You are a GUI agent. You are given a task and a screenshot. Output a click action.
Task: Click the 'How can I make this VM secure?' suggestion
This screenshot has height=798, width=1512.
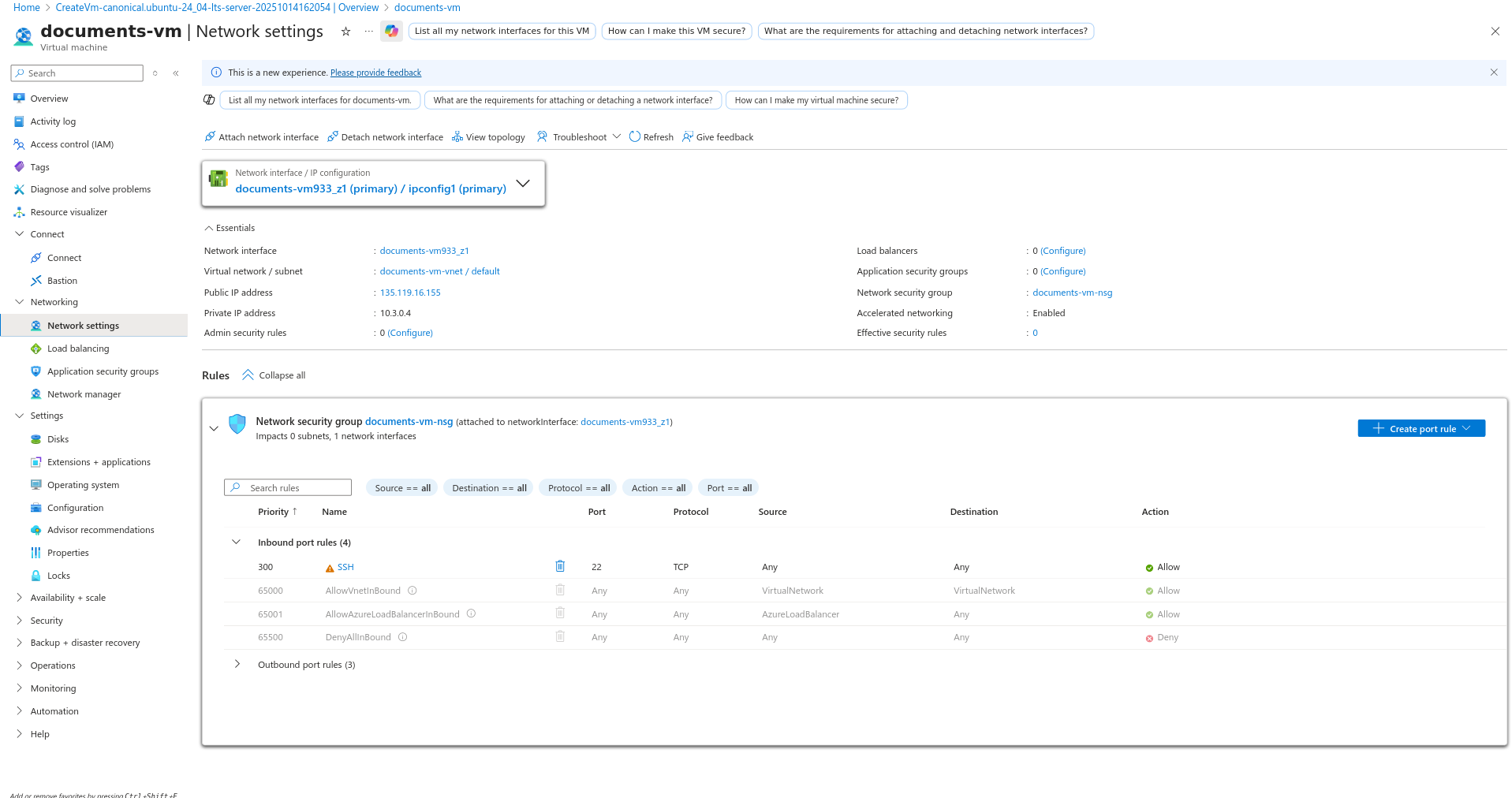tap(677, 32)
